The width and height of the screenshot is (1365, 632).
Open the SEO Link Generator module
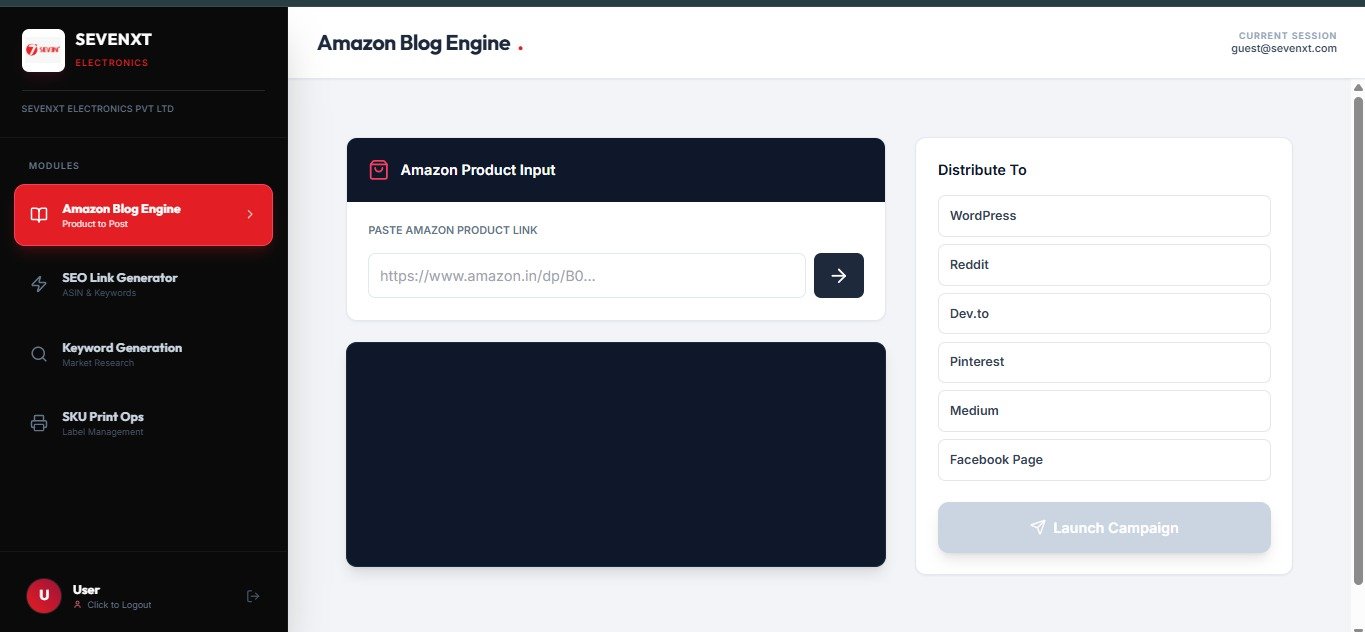143,284
